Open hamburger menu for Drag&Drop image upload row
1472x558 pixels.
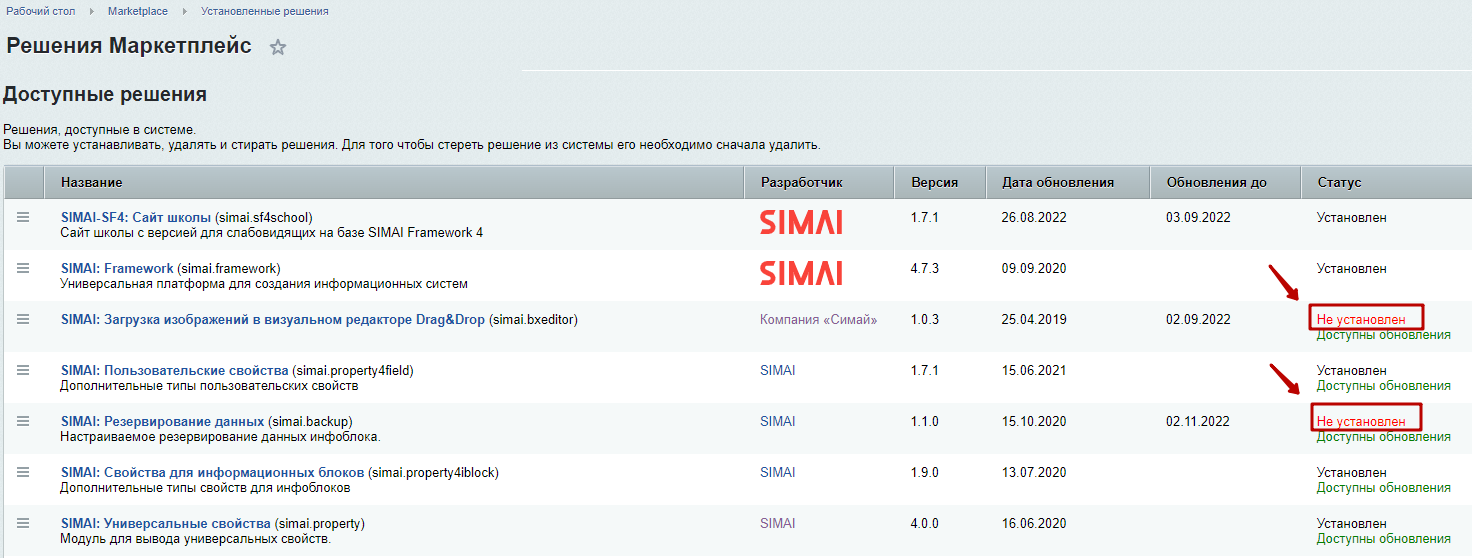[23, 319]
